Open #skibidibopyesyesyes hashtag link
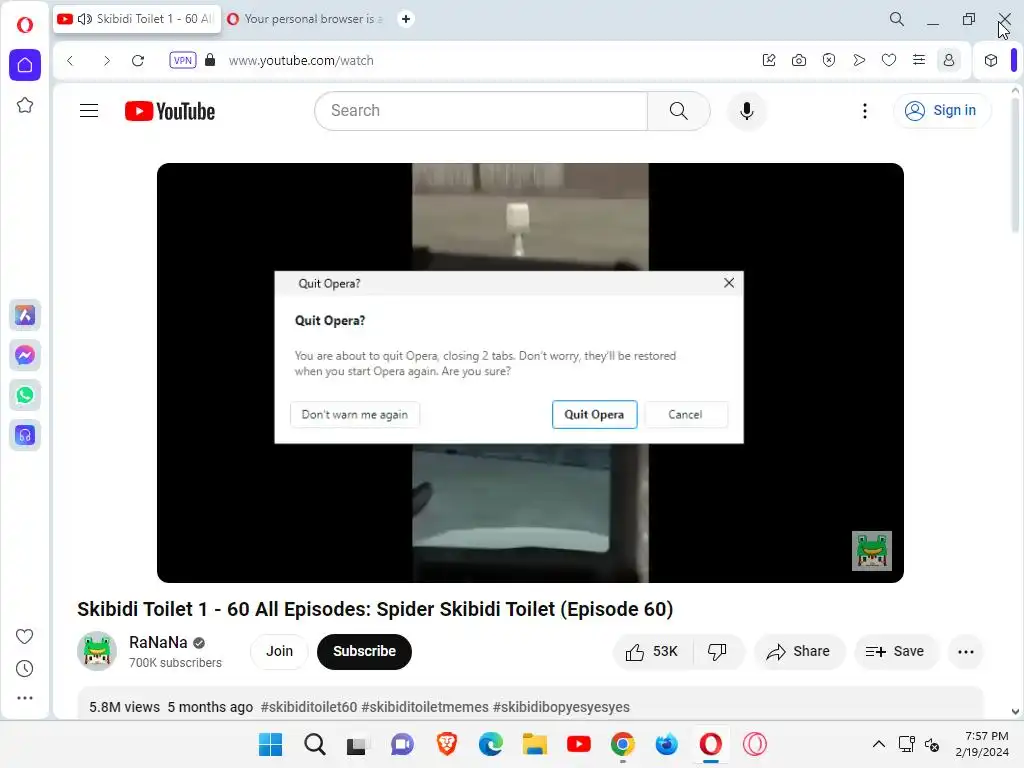Image resolution: width=1024 pixels, height=768 pixels. pos(562,707)
